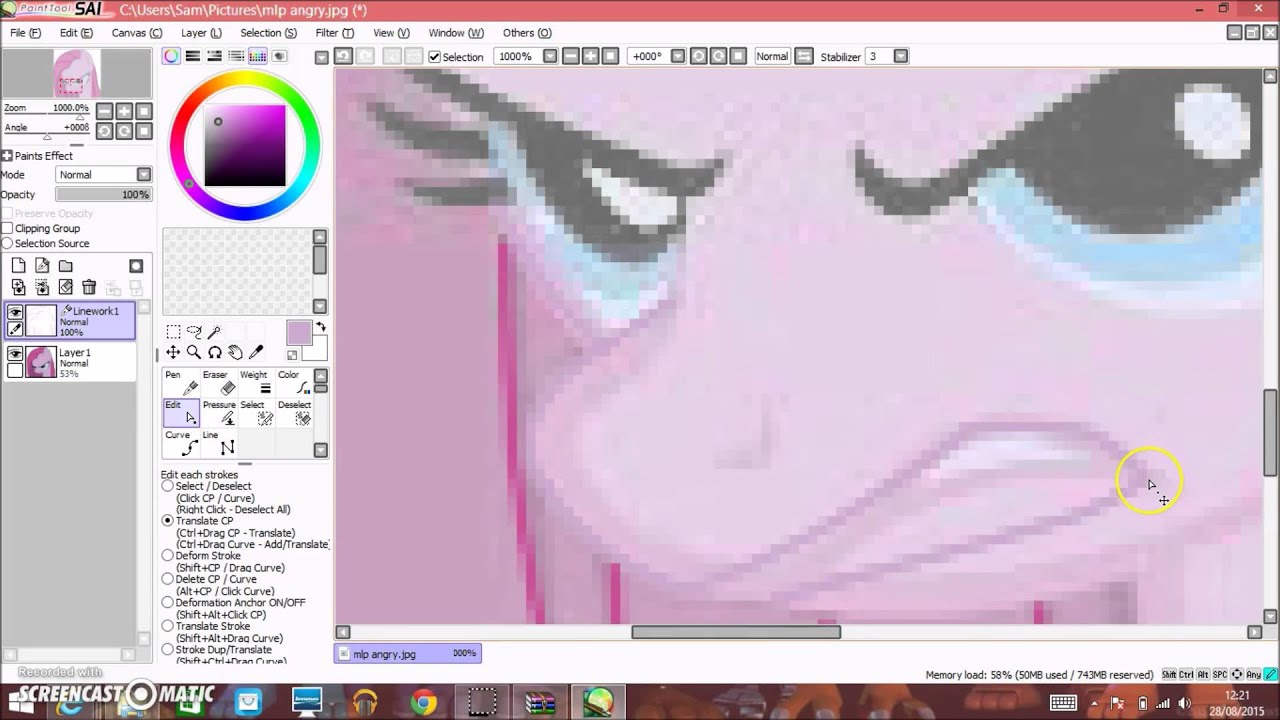This screenshot has width=1280, height=720.
Task: Toggle the Selection checkbox in toolbar
Action: [435, 57]
